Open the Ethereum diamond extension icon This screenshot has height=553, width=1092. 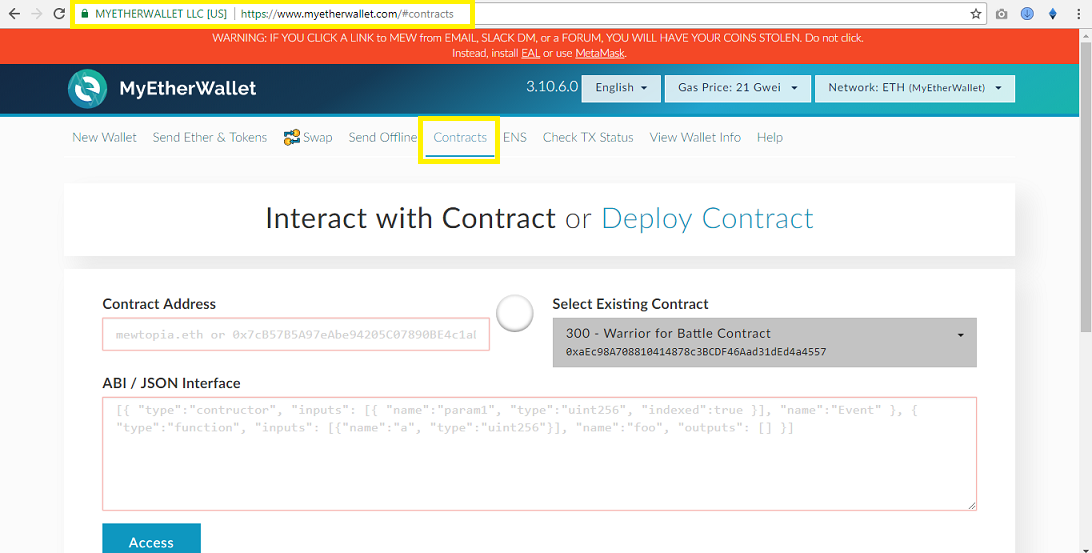(x=1053, y=14)
